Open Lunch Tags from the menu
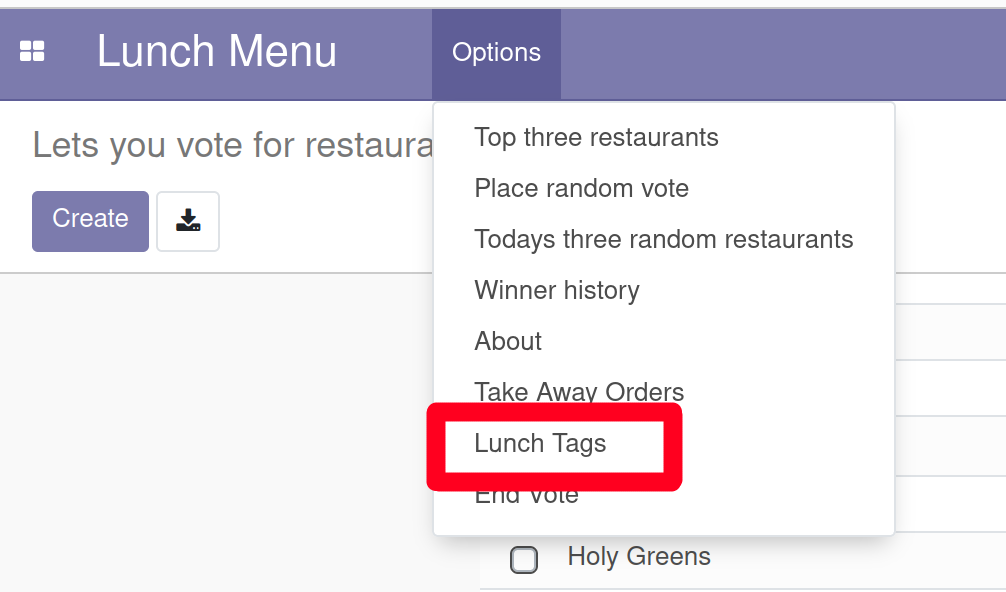1006x592 pixels. pyautogui.click(x=540, y=443)
